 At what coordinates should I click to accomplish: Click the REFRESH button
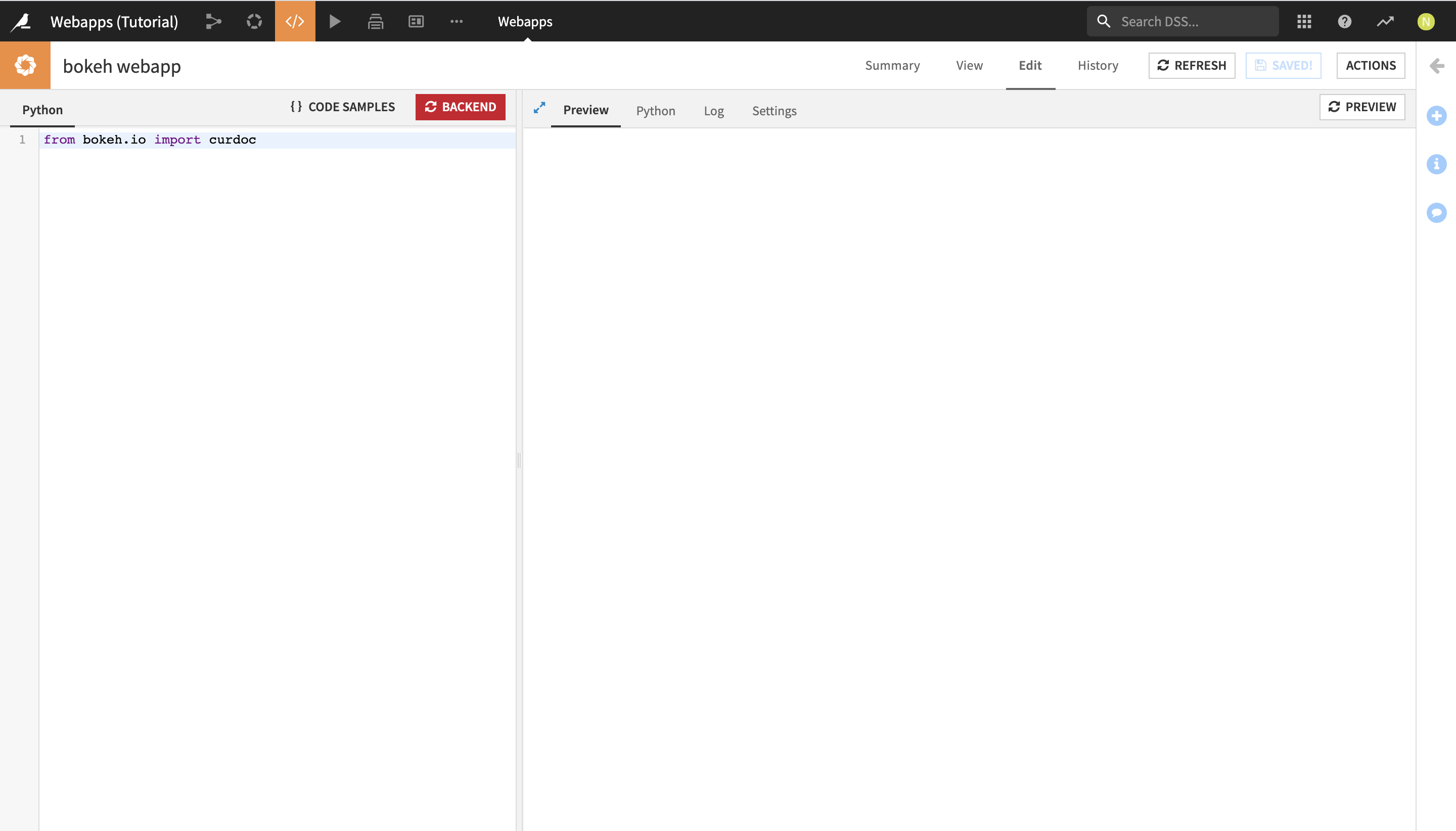click(x=1192, y=65)
